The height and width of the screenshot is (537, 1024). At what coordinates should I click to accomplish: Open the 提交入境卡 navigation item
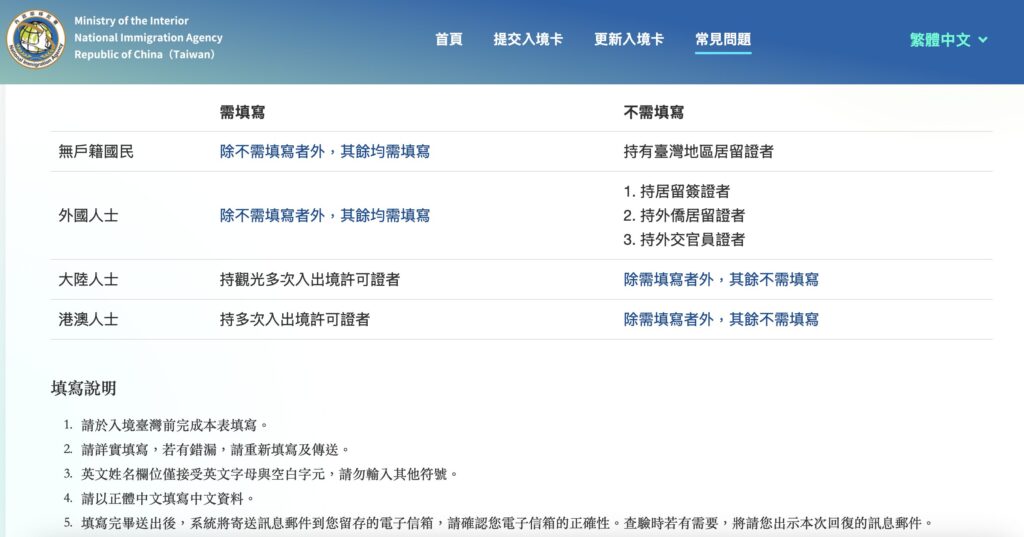pyautogui.click(x=528, y=39)
